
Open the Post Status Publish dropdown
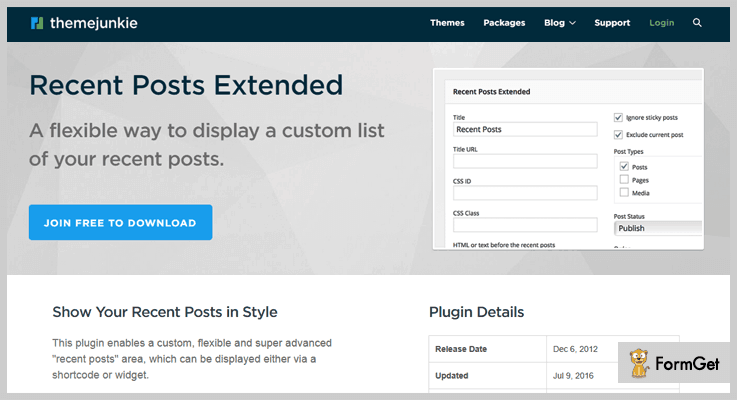point(658,228)
